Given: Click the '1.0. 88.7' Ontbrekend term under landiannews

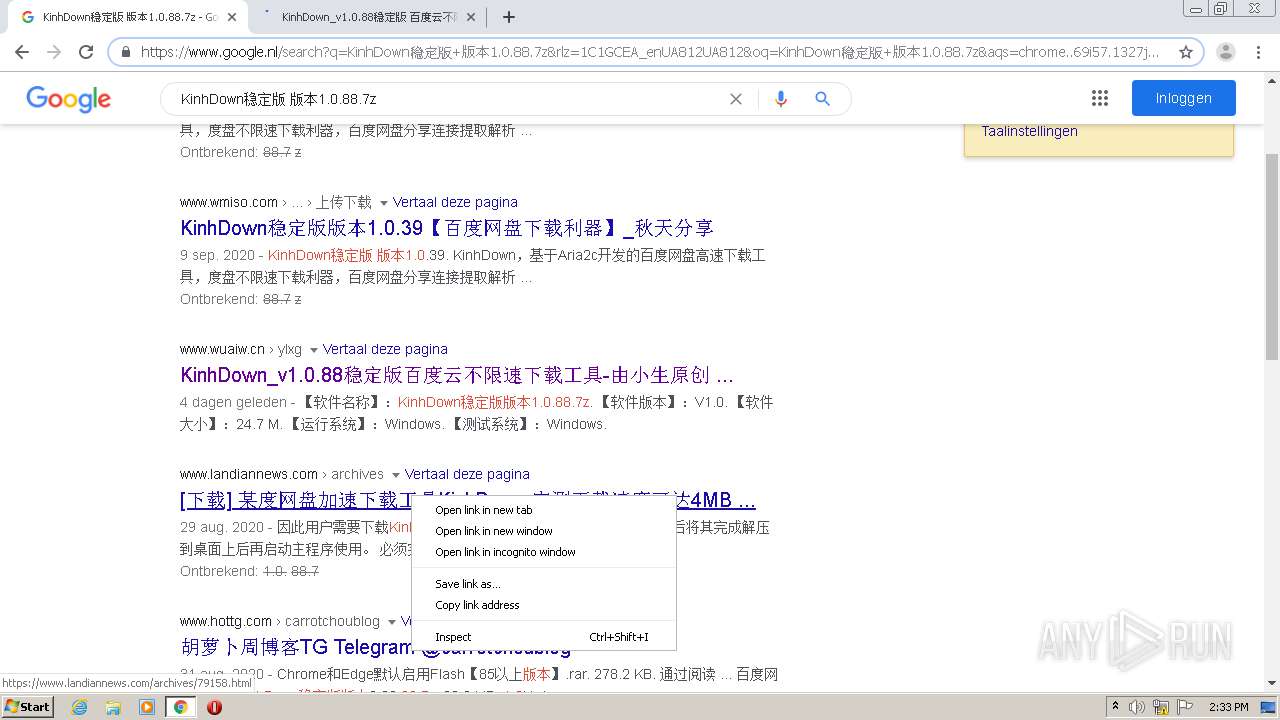Looking at the screenshot, I should click(291, 571).
